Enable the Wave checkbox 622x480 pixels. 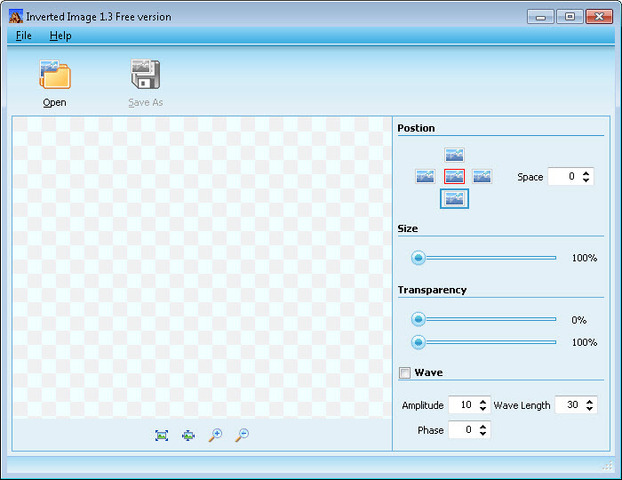coord(405,373)
